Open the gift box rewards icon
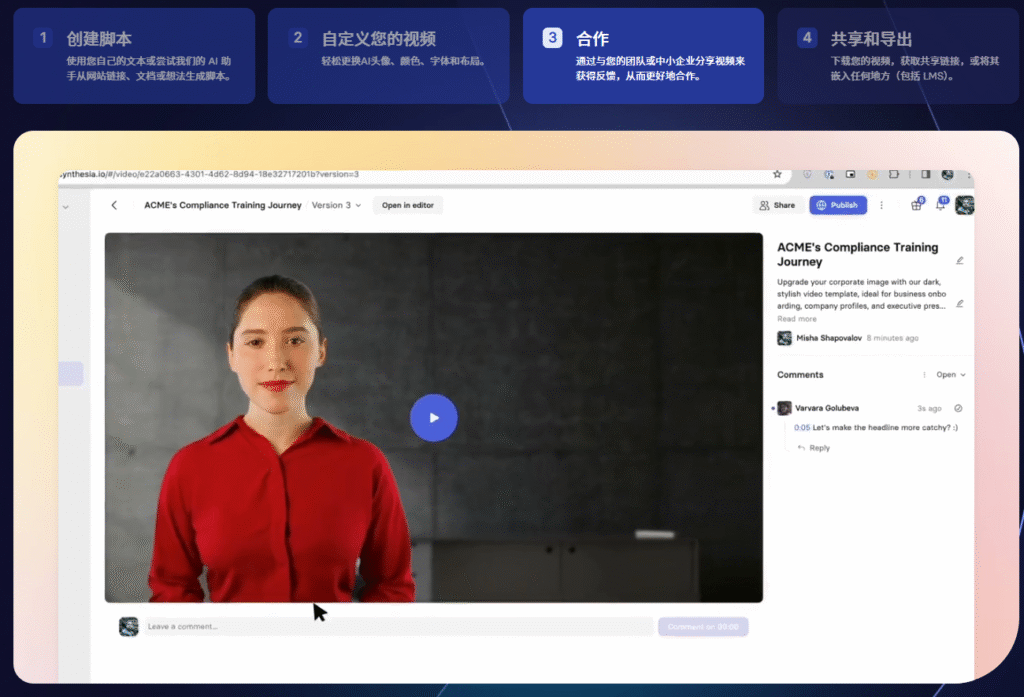 pyautogui.click(x=916, y=205)
